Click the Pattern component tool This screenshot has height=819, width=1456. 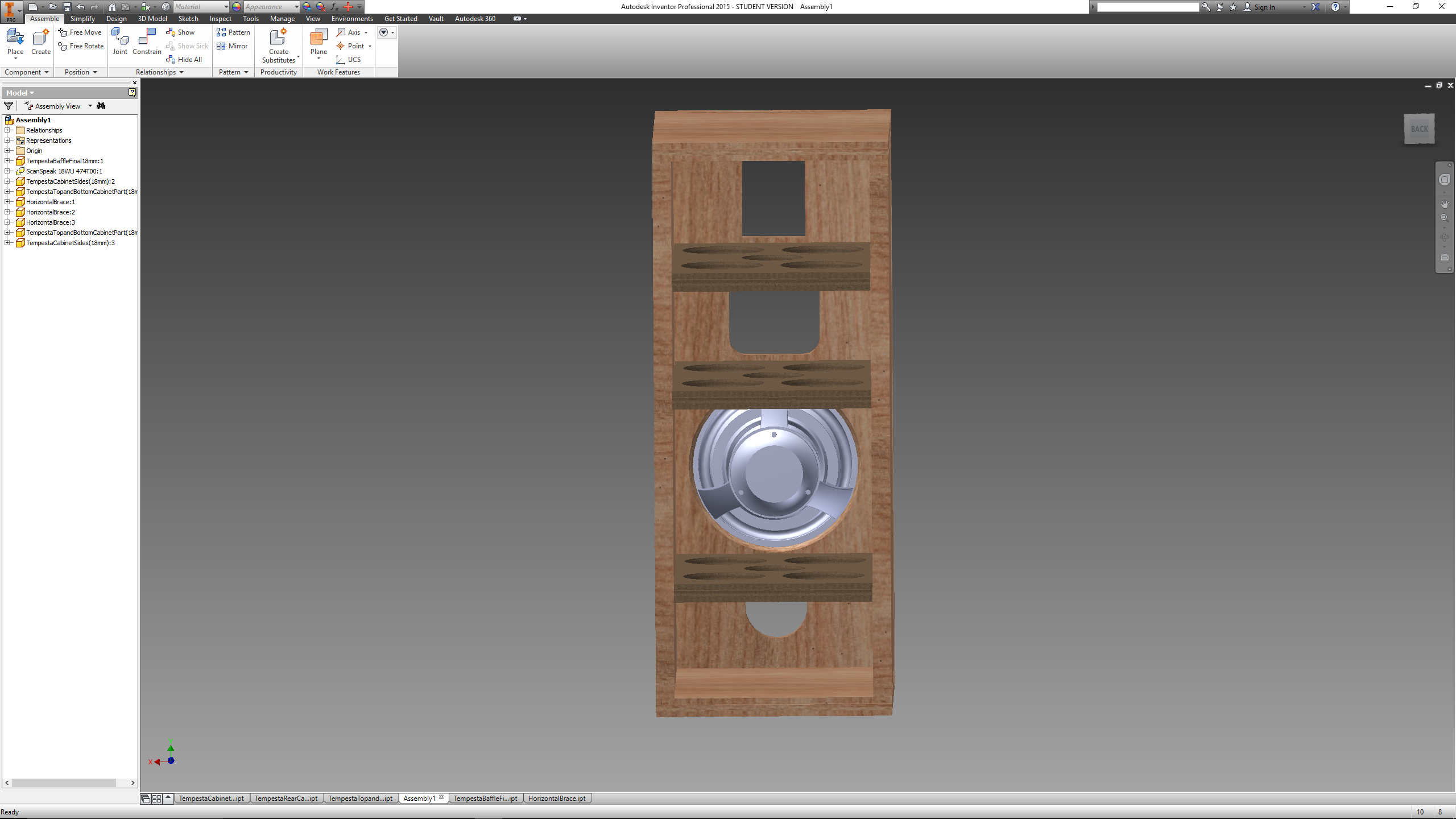(x=233, y=32)
